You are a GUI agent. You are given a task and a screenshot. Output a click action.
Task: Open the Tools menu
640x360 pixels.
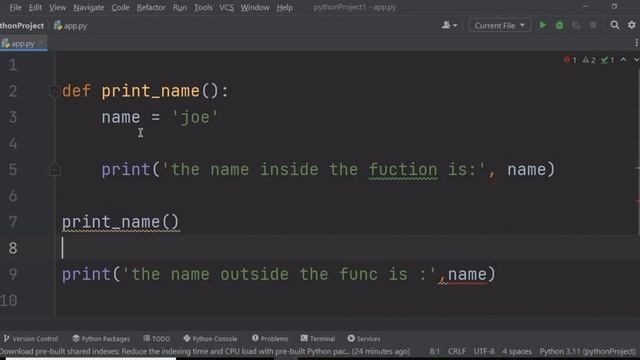point(203,7)
